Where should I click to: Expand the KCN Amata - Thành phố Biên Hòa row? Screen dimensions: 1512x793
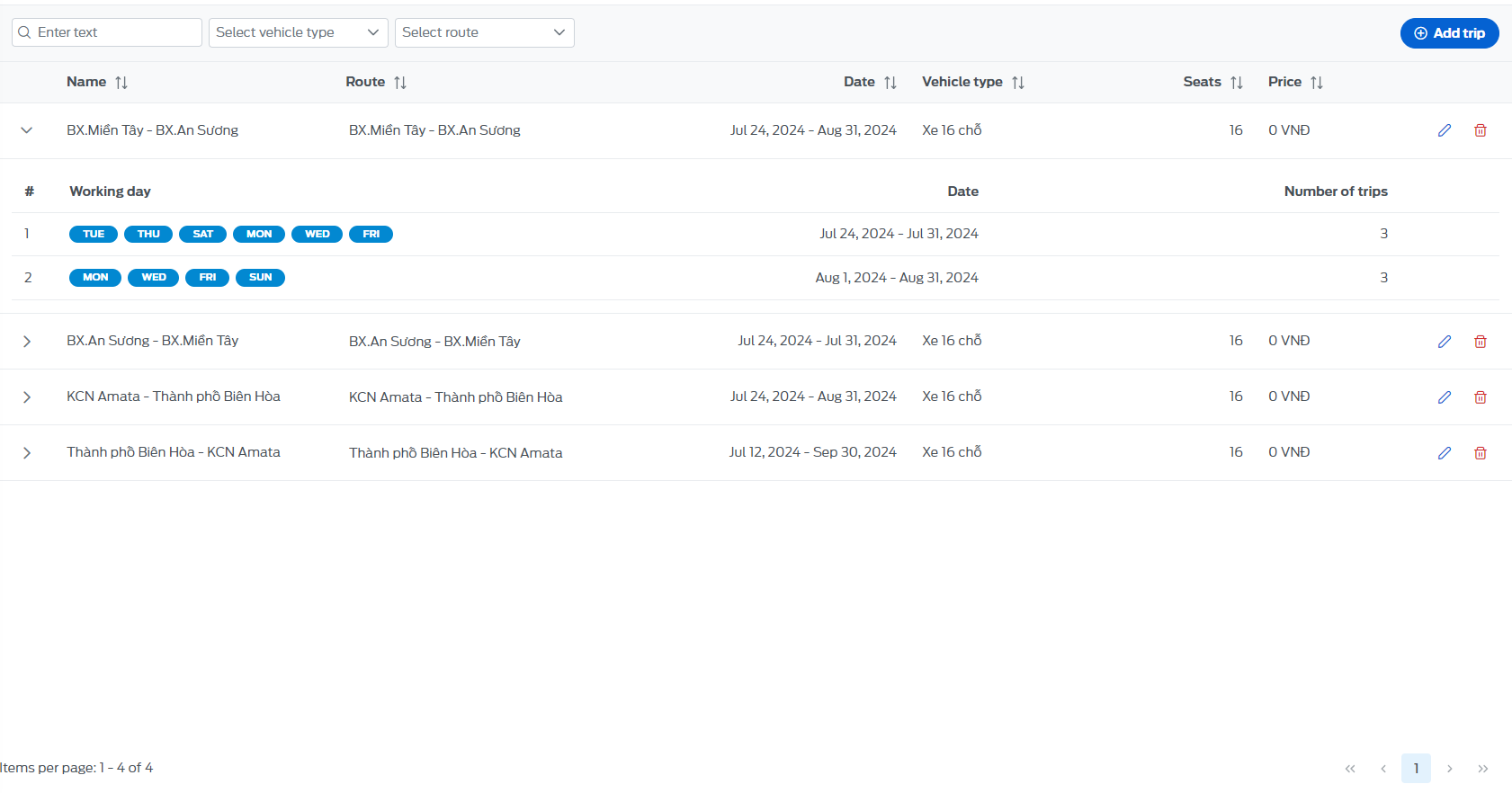[x=27, y=397]
